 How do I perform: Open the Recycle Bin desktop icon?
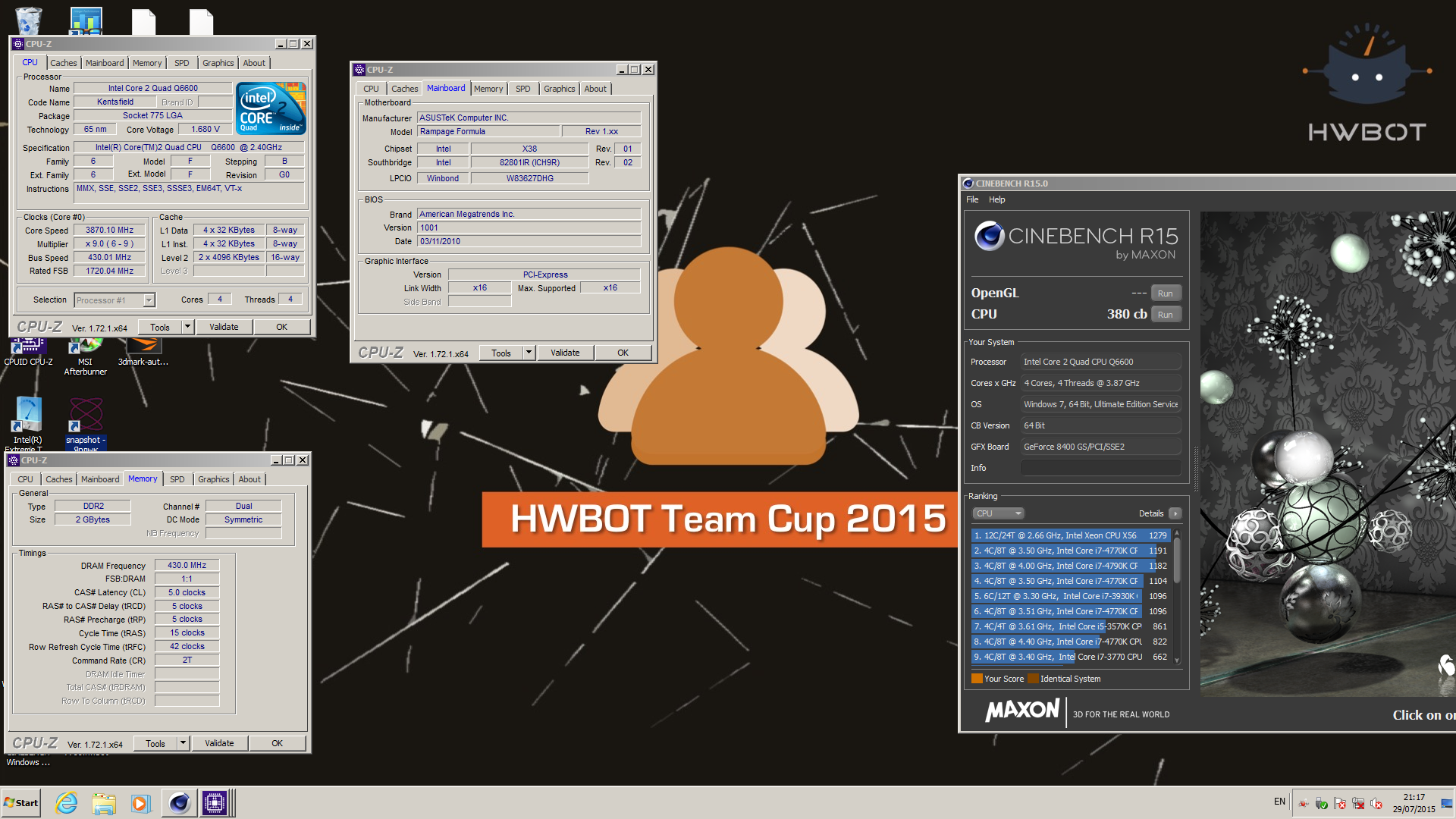28,20
